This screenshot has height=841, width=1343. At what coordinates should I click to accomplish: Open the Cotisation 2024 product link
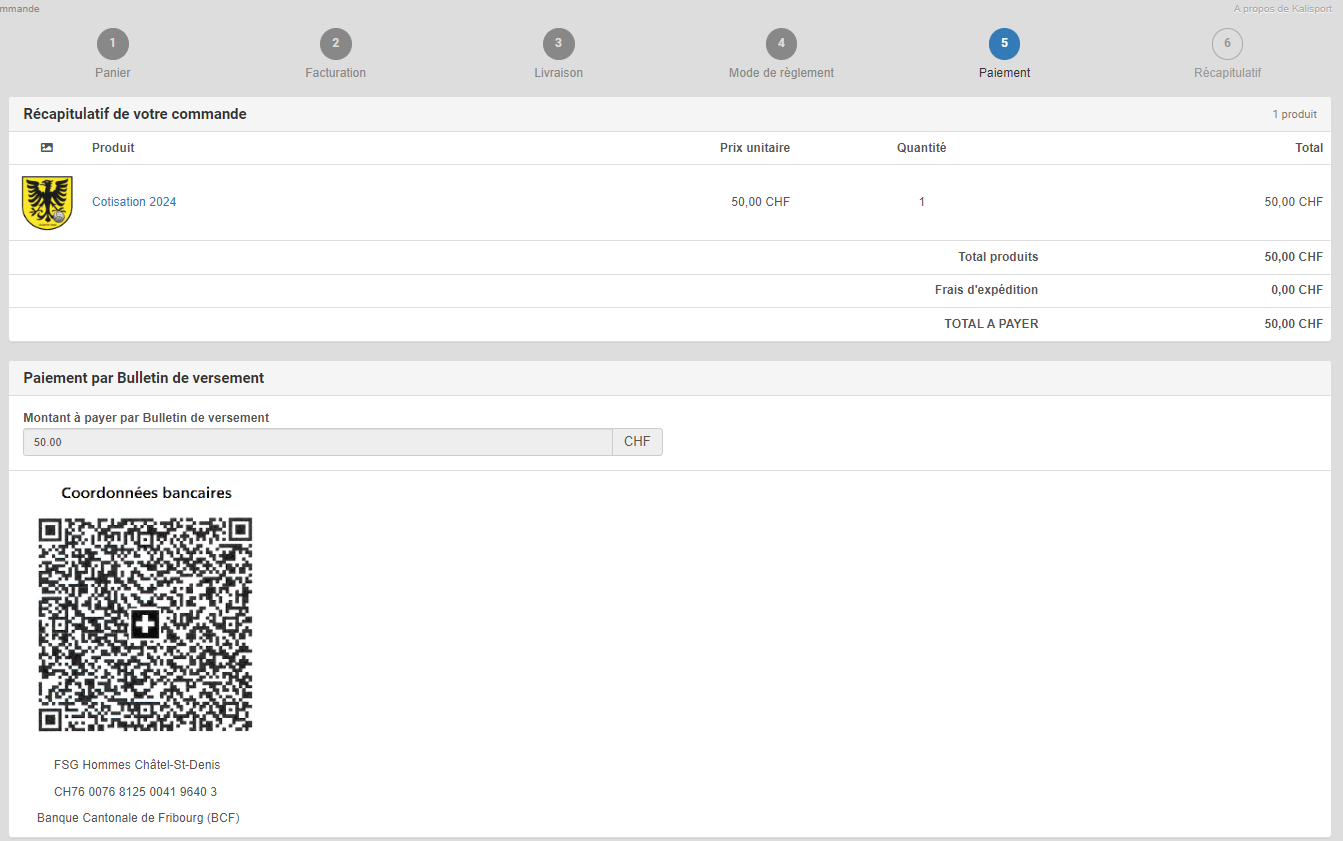(x=134, y=202)
